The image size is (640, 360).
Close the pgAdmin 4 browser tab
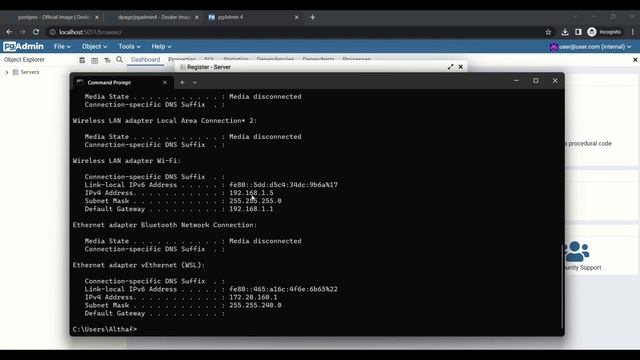point(297,17)
